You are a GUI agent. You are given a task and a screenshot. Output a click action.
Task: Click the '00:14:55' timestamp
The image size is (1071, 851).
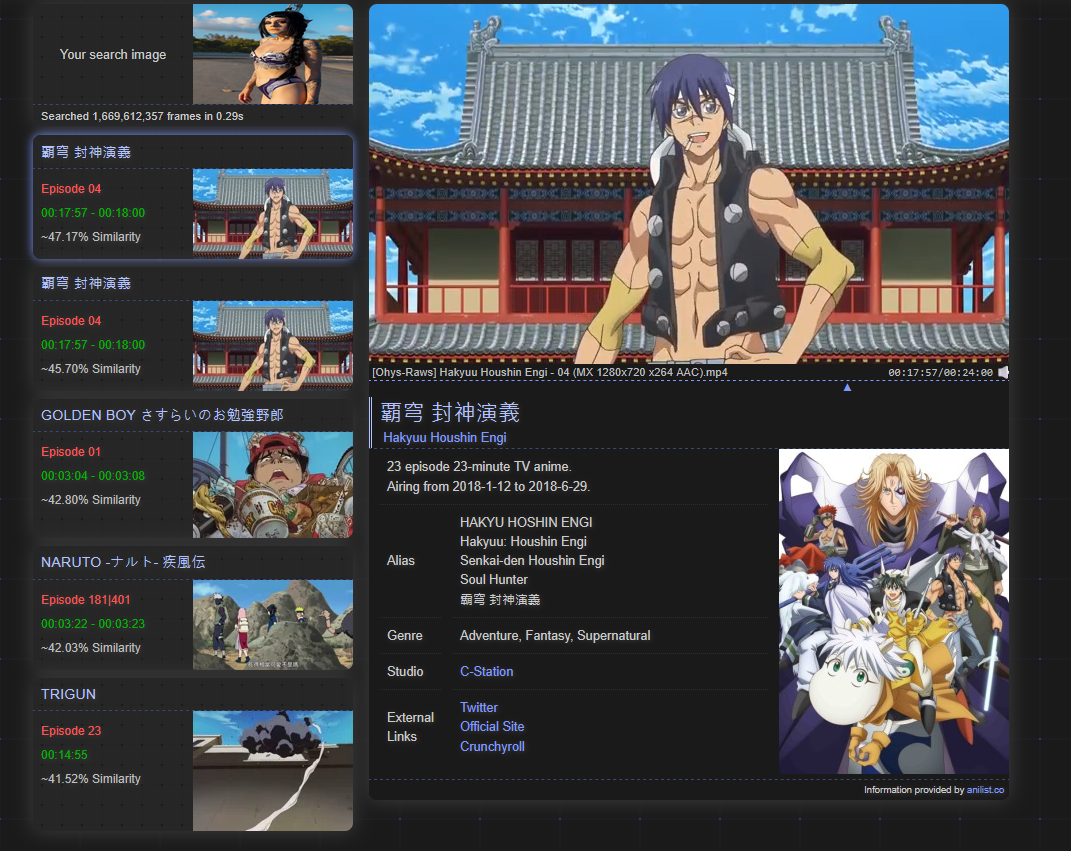click(x=64, y=755)
